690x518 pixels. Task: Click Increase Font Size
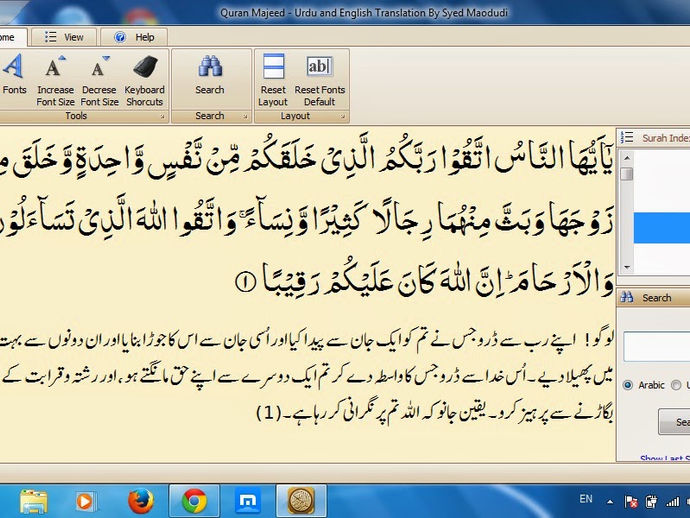tap(55, 80)
